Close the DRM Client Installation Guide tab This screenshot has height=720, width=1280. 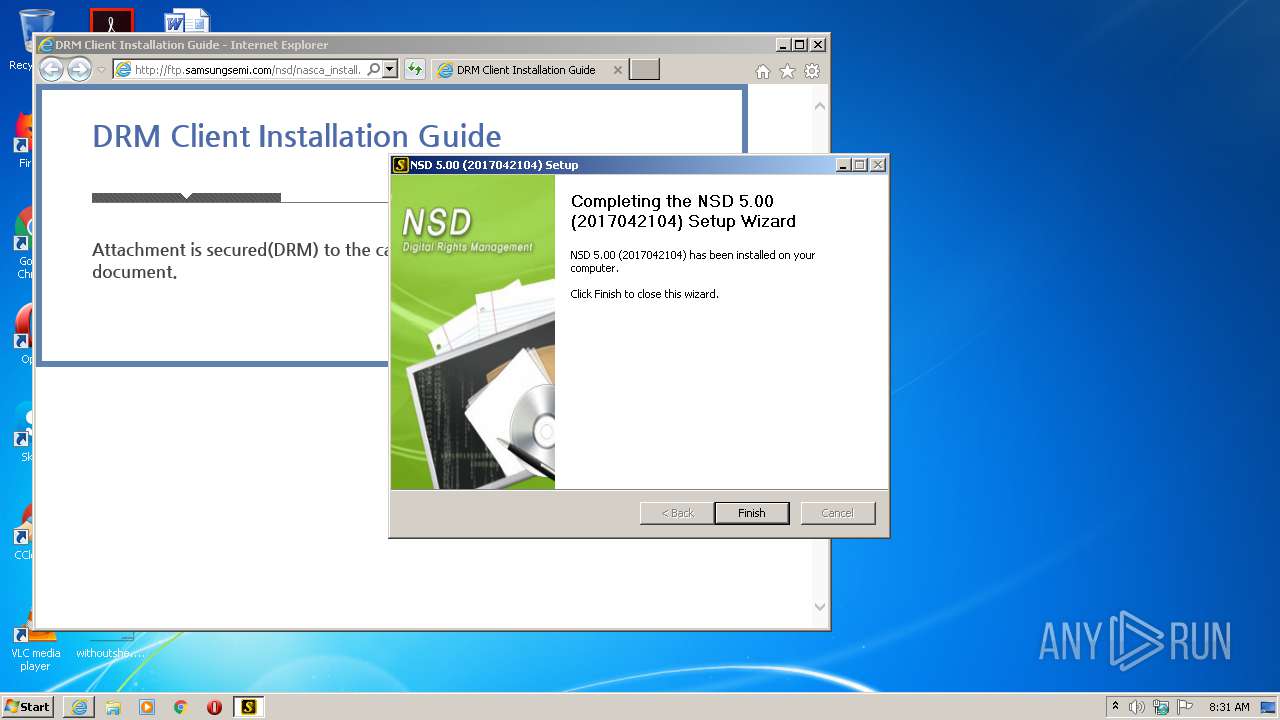(x=618, y=70)
